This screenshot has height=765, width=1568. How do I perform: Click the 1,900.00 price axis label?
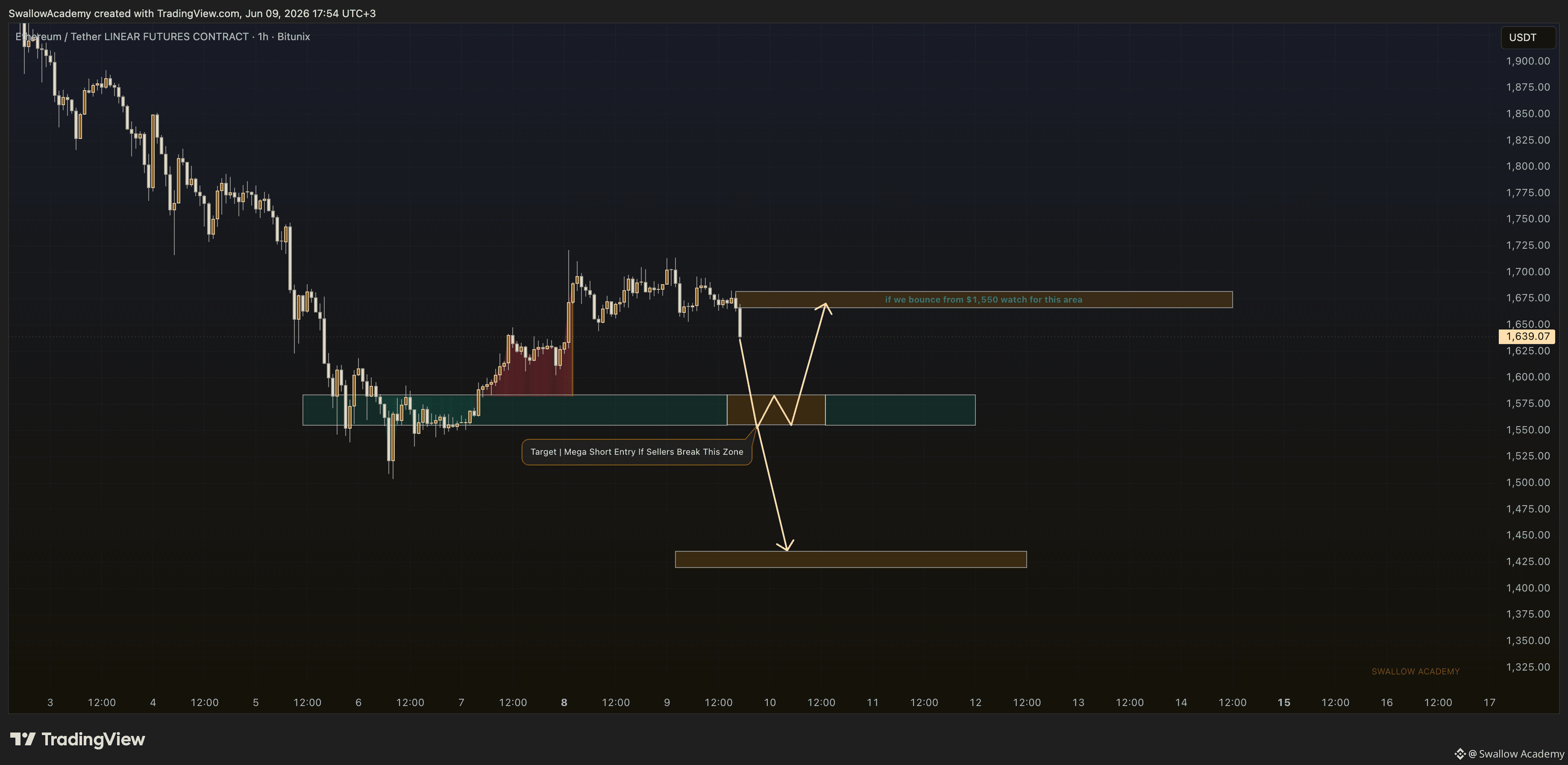[1528, 61]
